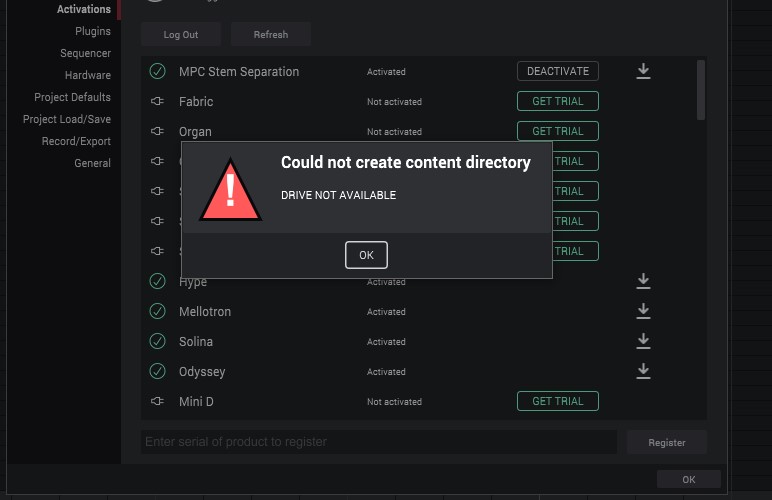Click the MPC Stem Separation name
Viewport: 772px width, 500px height.
tap(239, 71)
